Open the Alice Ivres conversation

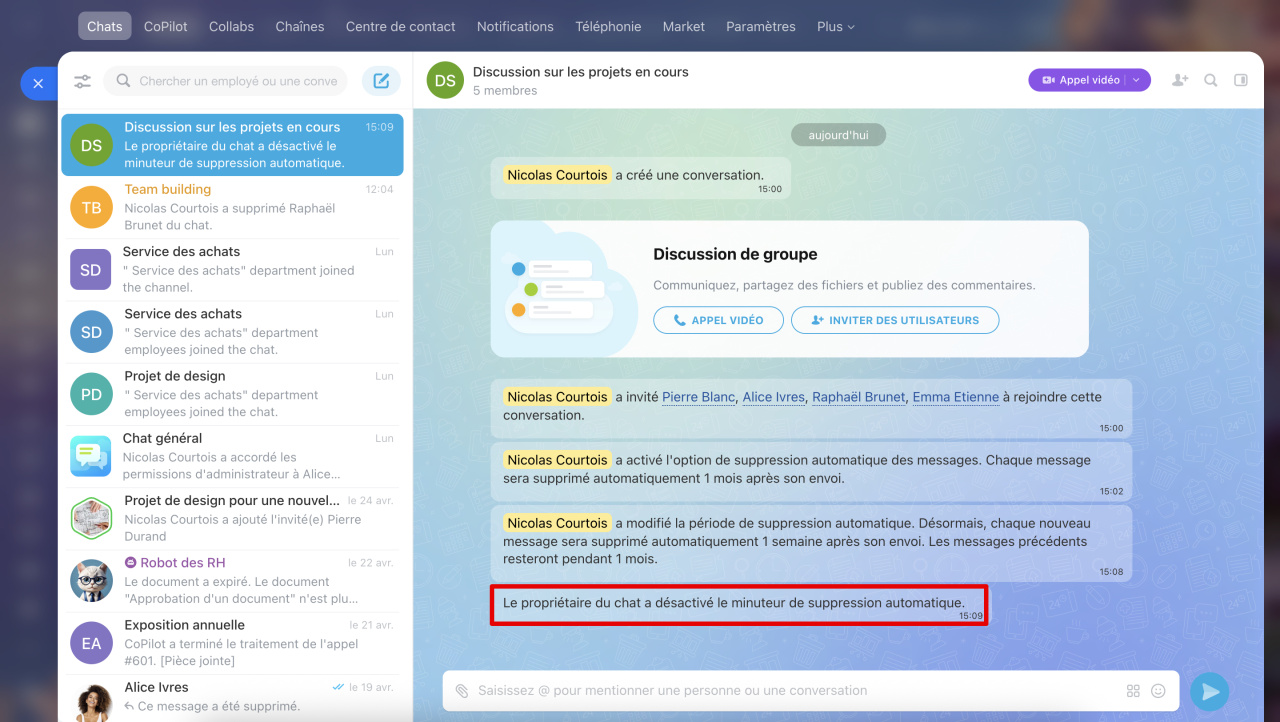pyautogui.click(x=232, y=698)
